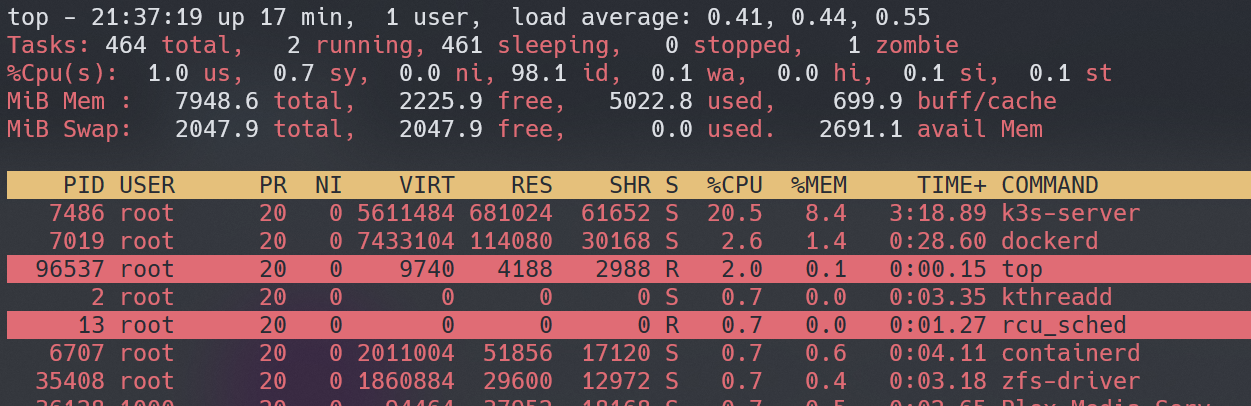The width and height of the screenshot is (1251, 406).
Task: Click the avail Mem value label
Action: point(979,129)
